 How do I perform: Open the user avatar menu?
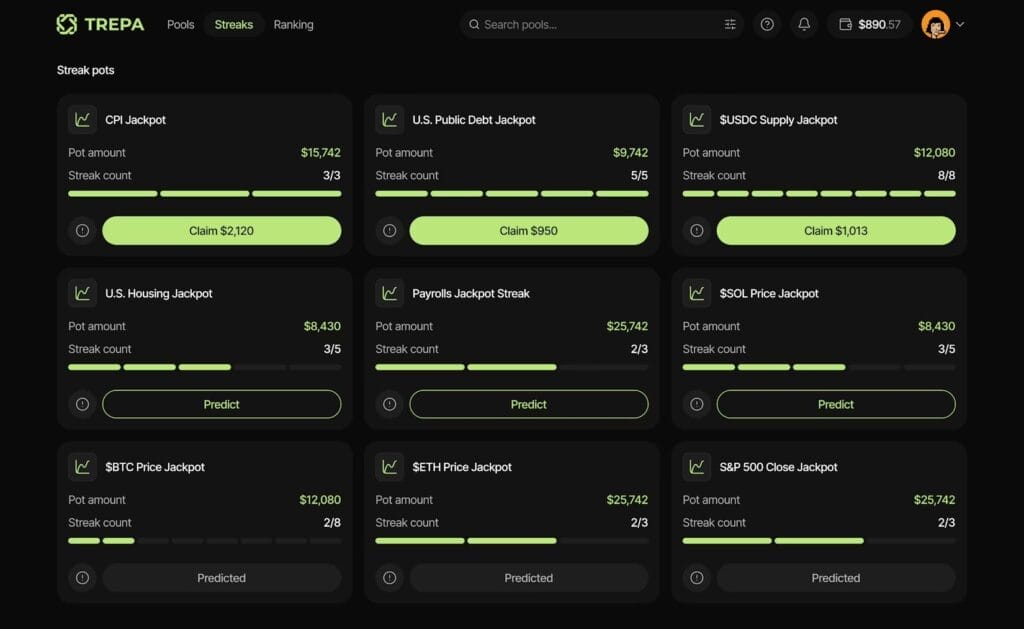click(935, 24)
